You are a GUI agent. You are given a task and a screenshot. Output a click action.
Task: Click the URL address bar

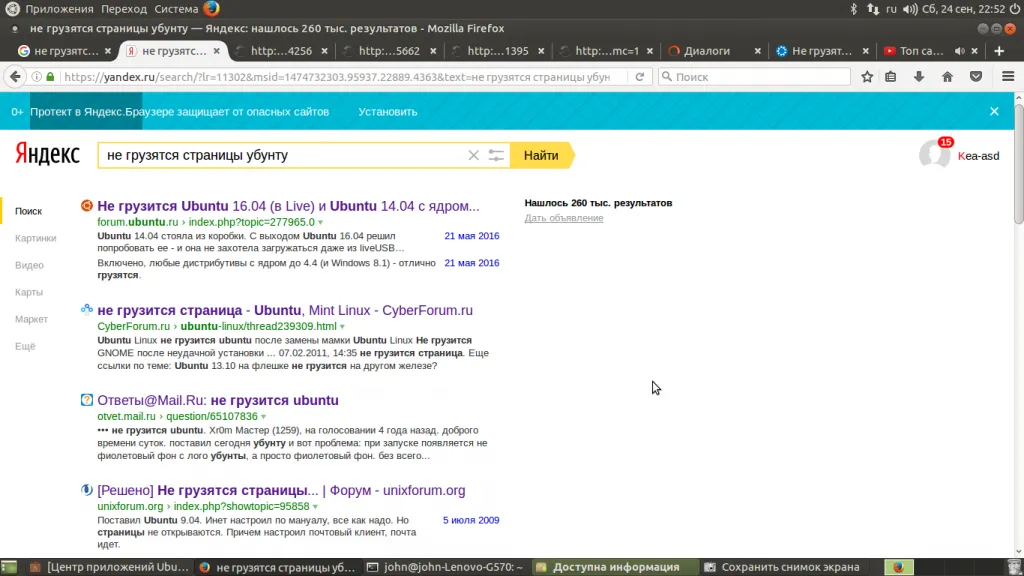point(336,76)
